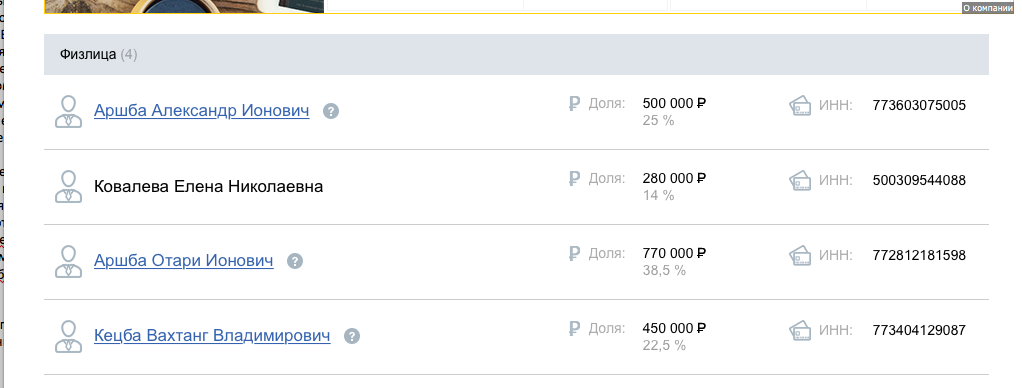
Task: Click help icon next to Кецба Вахтанг Владимирович
Action: tap(352, 336)
